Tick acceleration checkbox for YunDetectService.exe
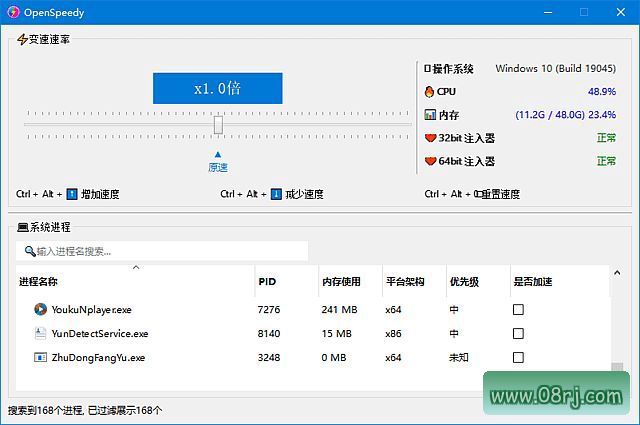The image size is (640, 425). 518,334
